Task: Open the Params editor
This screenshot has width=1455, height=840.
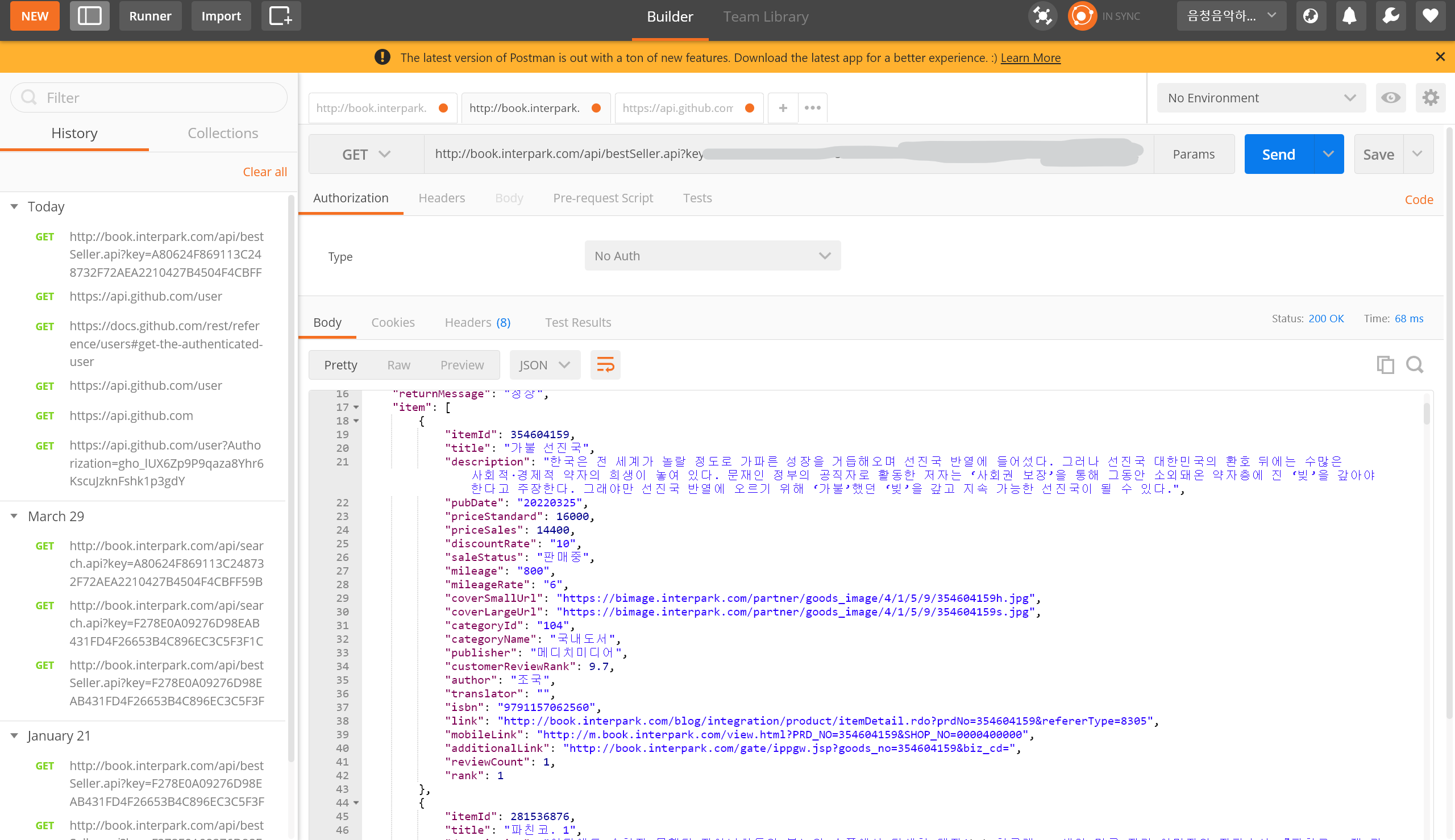Action: coord(1194,154)
